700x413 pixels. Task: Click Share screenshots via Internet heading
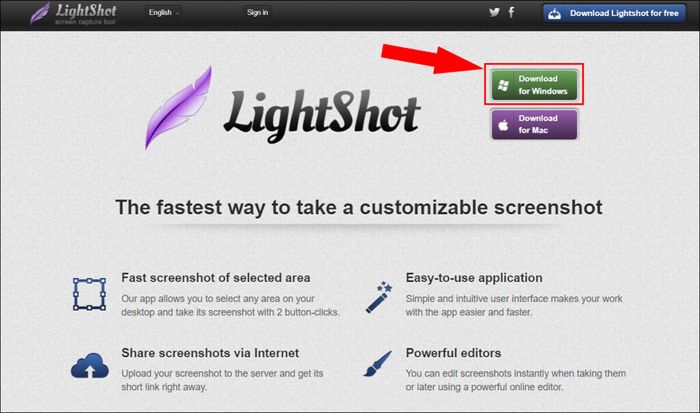point(210,353)
